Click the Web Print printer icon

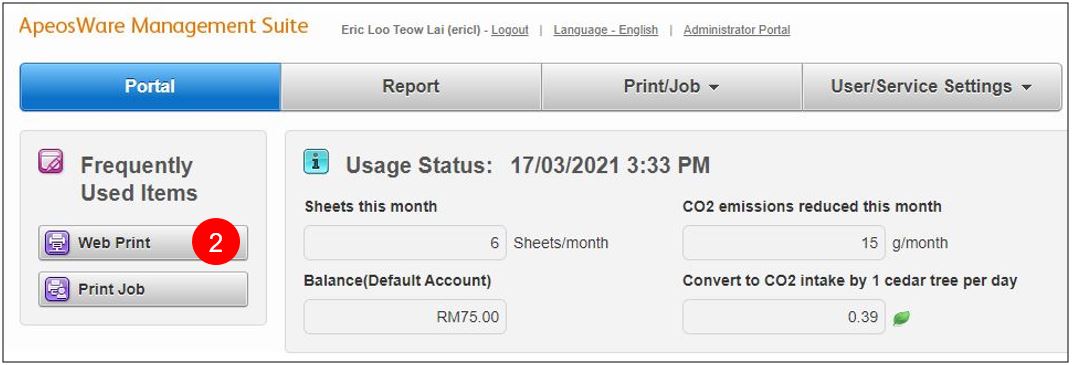(57, 243)
